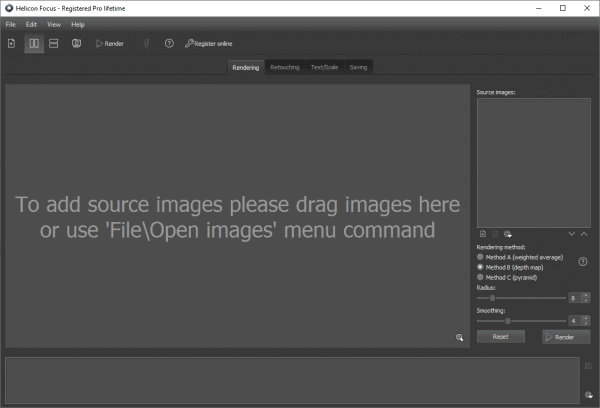Click the open images icon in the toolbar
600x408 pixels.
11,44
